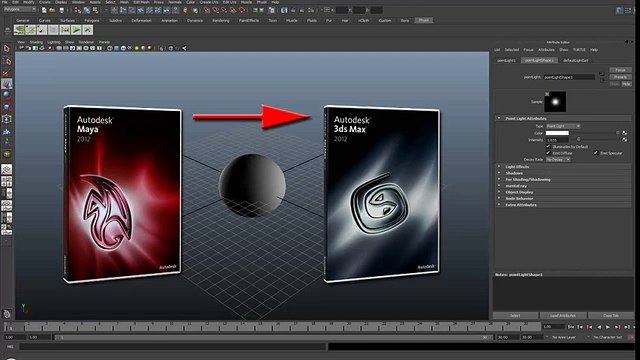
Task: Click the white Color swatch
Action: coord(557,133)
